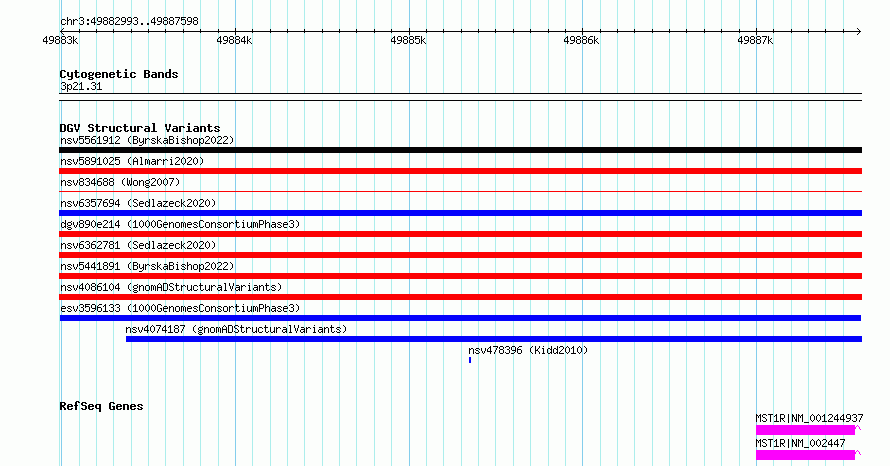Select the red nsv5441891 variant bar

(x=460, y=276)
